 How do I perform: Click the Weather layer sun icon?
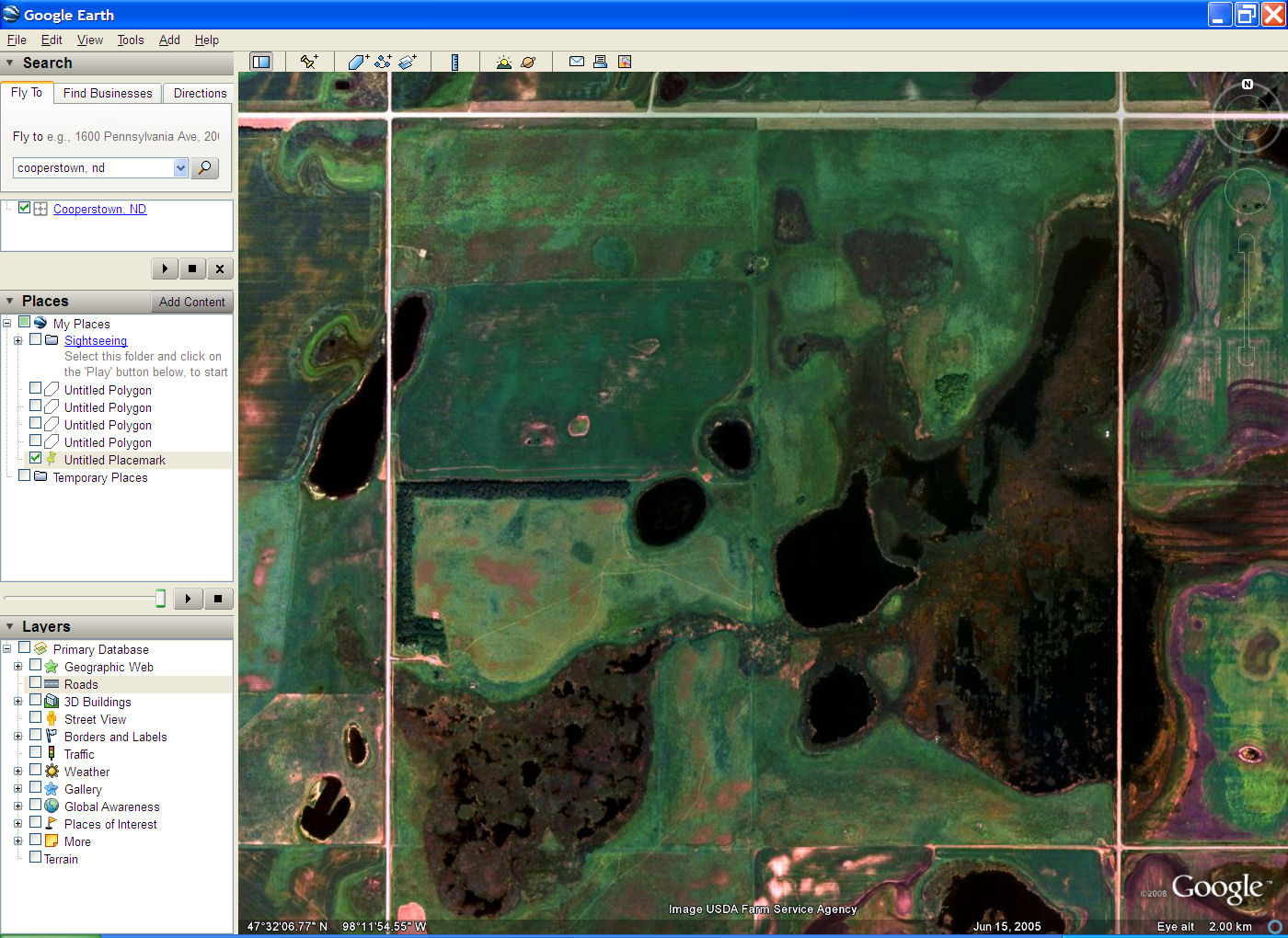click(52, 772)
